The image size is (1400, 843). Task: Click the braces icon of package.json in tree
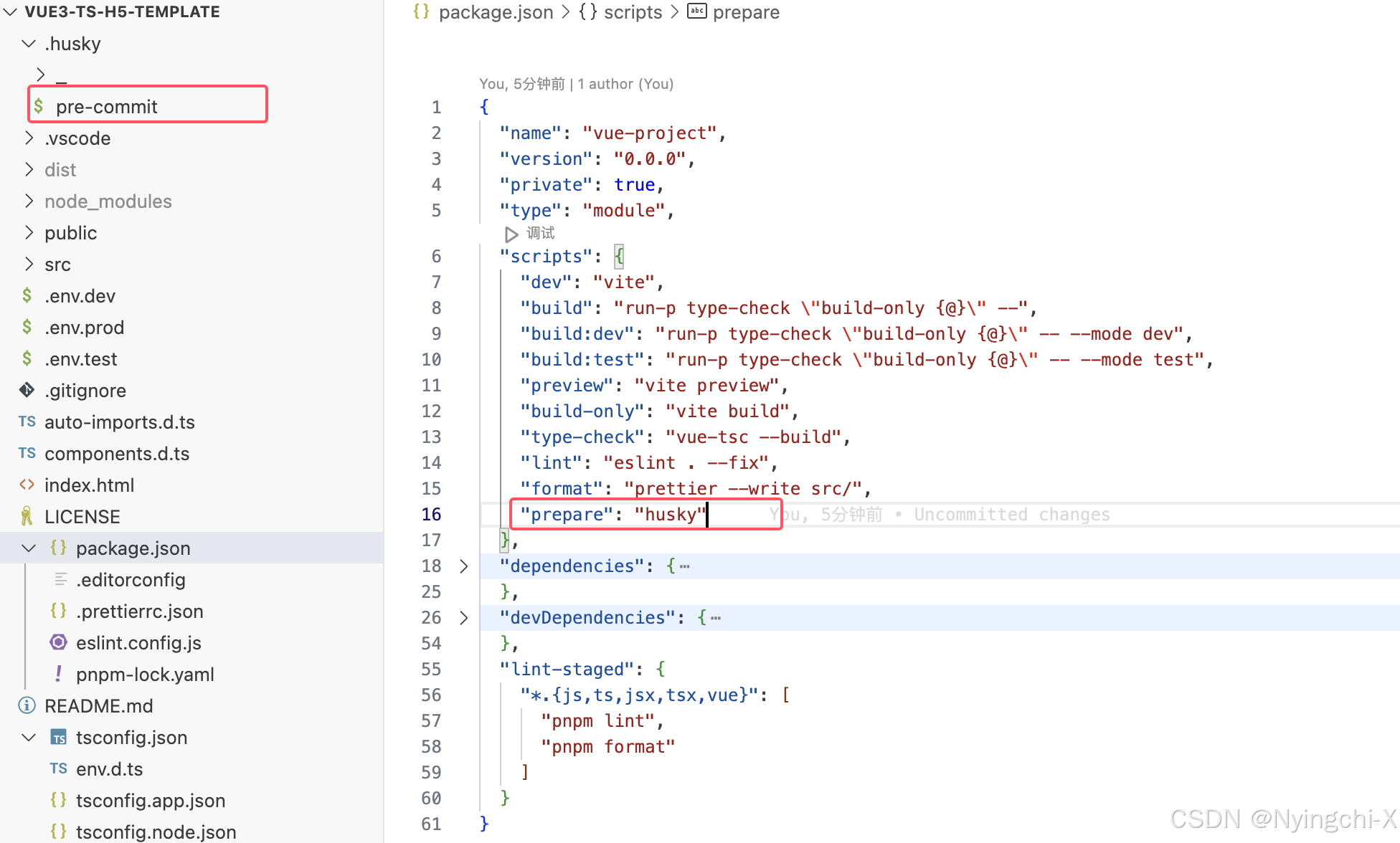pyautogui.click(x=59, y=548)
